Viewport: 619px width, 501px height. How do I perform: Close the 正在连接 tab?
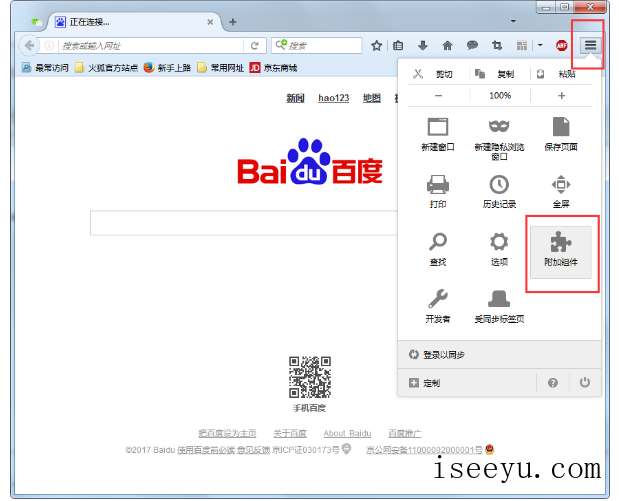pyautogui.click(x=210, y=22)
